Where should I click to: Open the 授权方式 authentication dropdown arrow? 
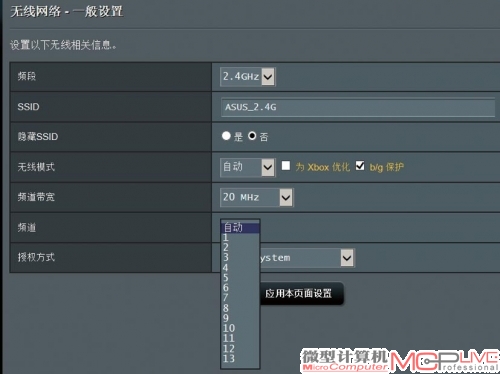[347, 258]
